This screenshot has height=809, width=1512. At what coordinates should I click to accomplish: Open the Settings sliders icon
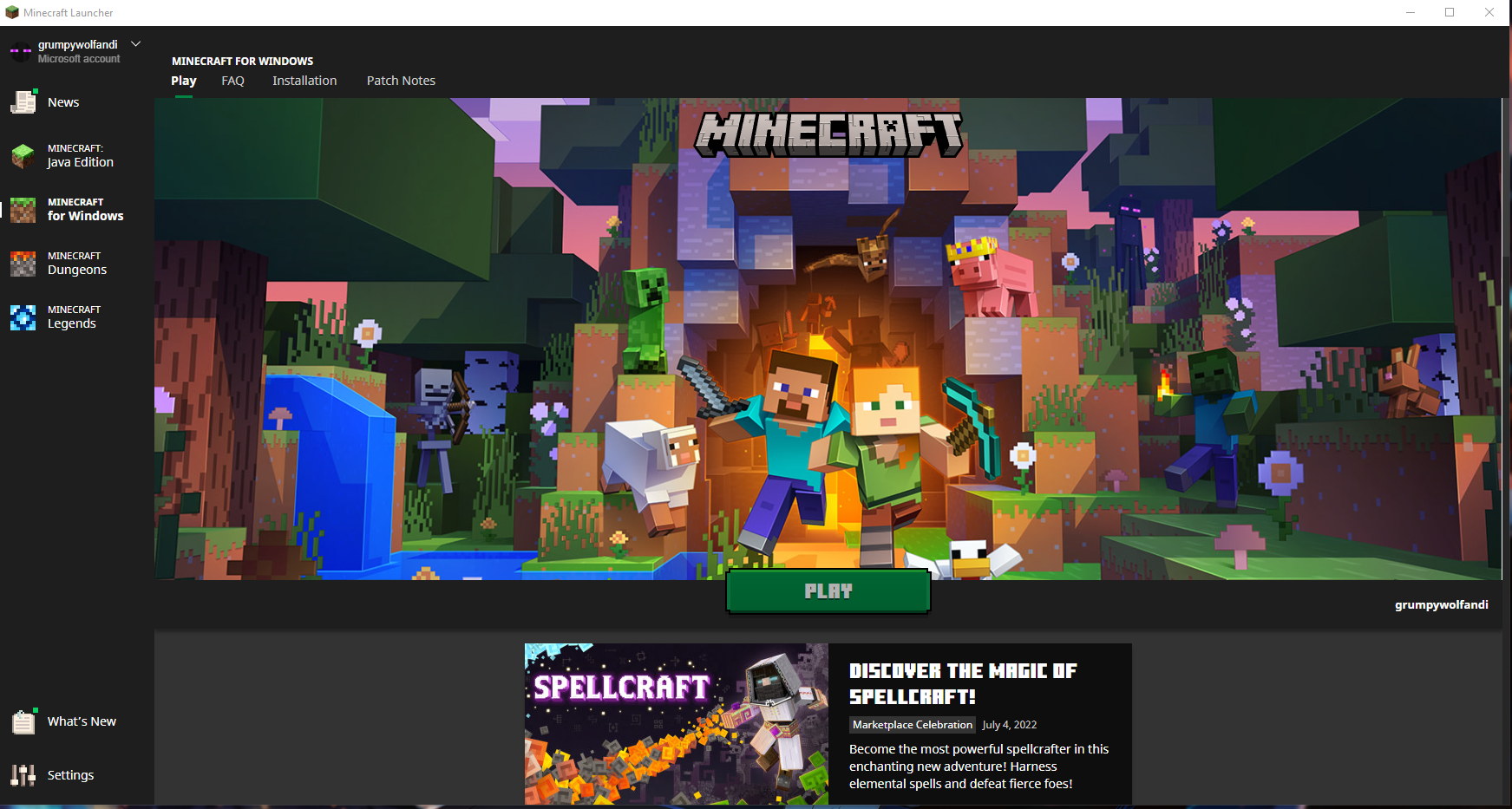tap(23, 775)
